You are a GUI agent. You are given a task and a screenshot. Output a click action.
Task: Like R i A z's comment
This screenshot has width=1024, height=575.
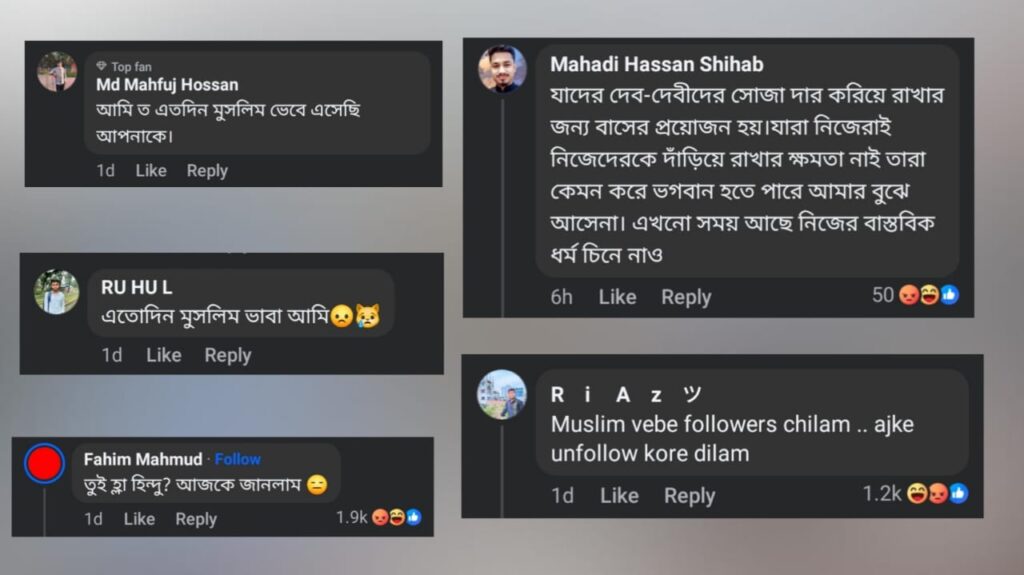(x=619, y=495)
